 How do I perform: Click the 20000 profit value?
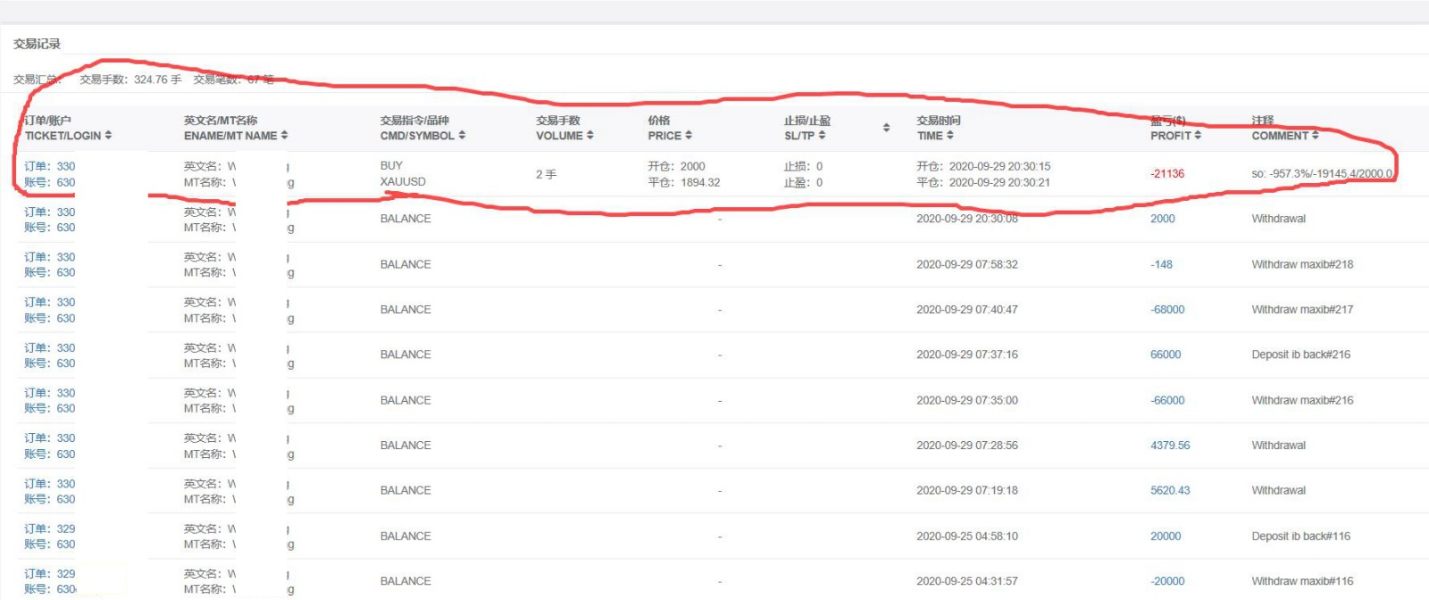pyautogui.click(x=1165, y=536)
